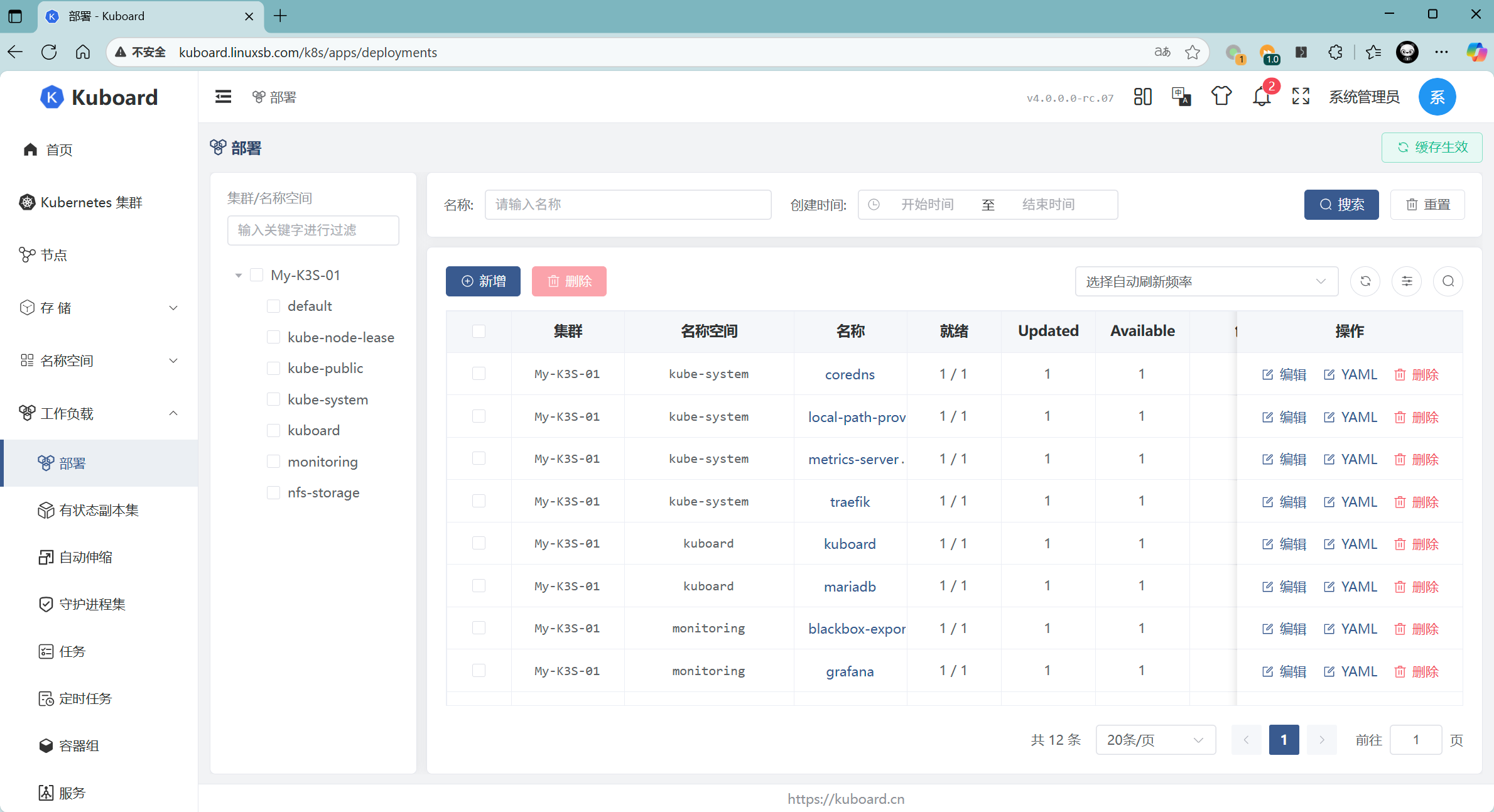Click the round search toggle icon

point(1448,281)
